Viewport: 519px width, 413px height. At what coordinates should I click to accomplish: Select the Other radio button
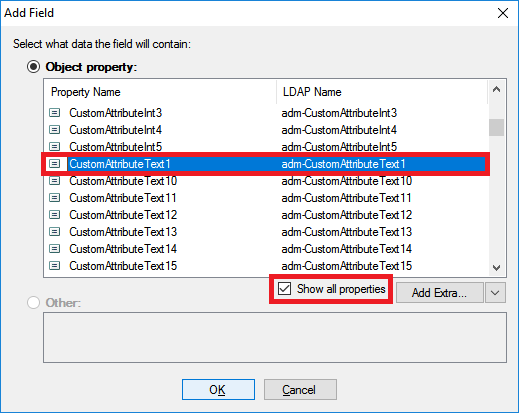point(33,303)
